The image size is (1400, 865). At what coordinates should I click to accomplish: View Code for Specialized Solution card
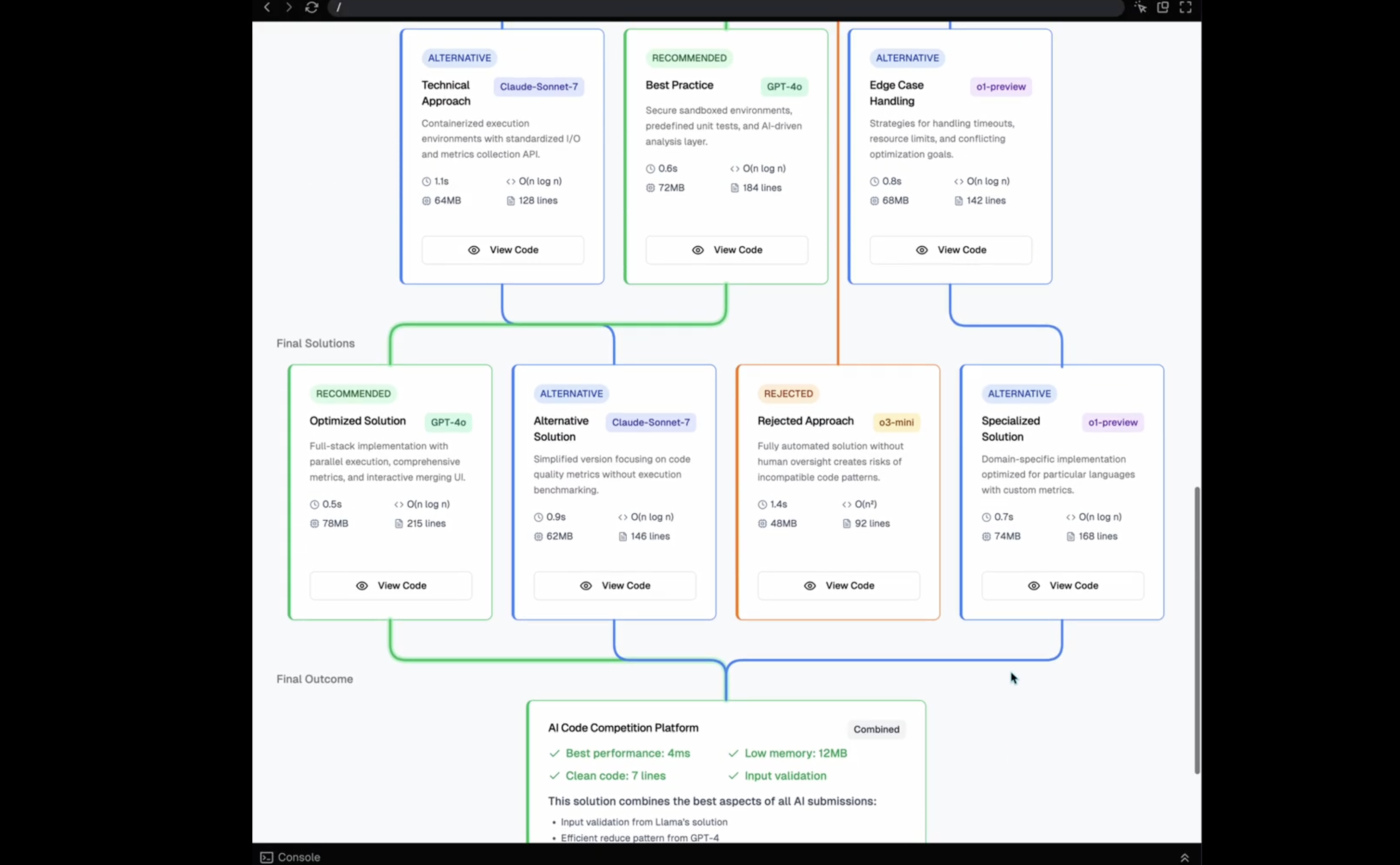pyautogui.click(x=1063, y=586)
